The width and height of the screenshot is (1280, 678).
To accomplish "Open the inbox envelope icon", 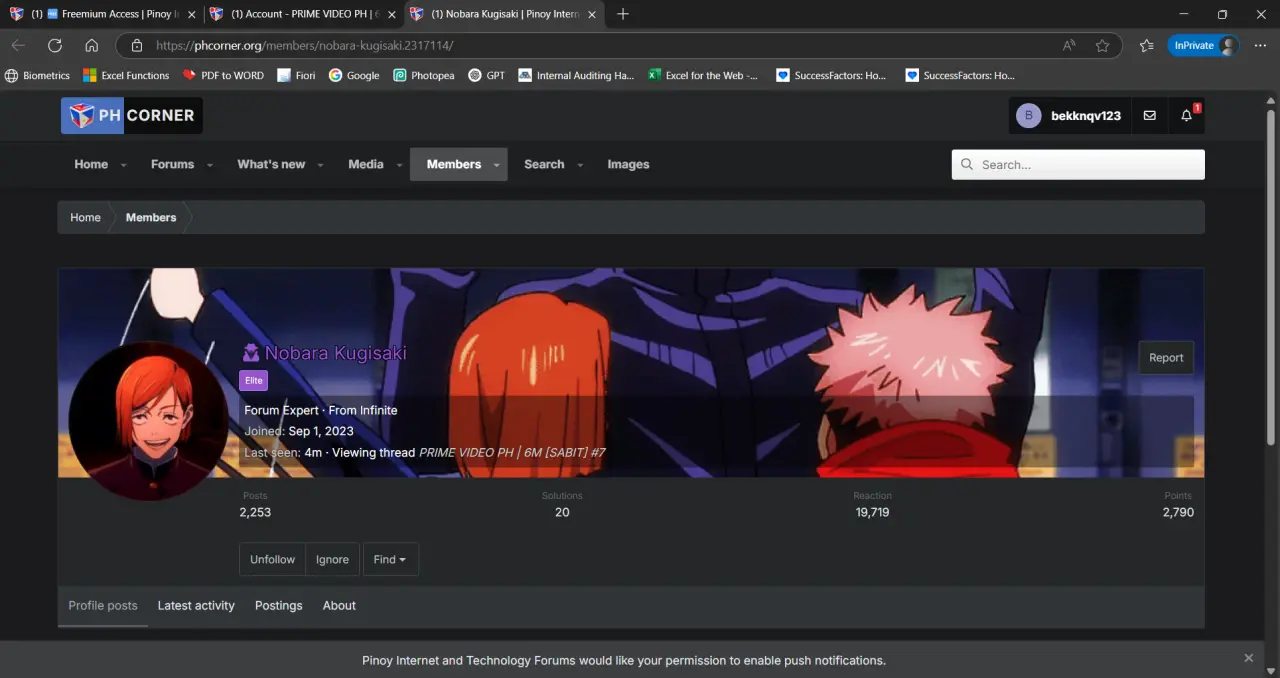I will coord(1149,116).
